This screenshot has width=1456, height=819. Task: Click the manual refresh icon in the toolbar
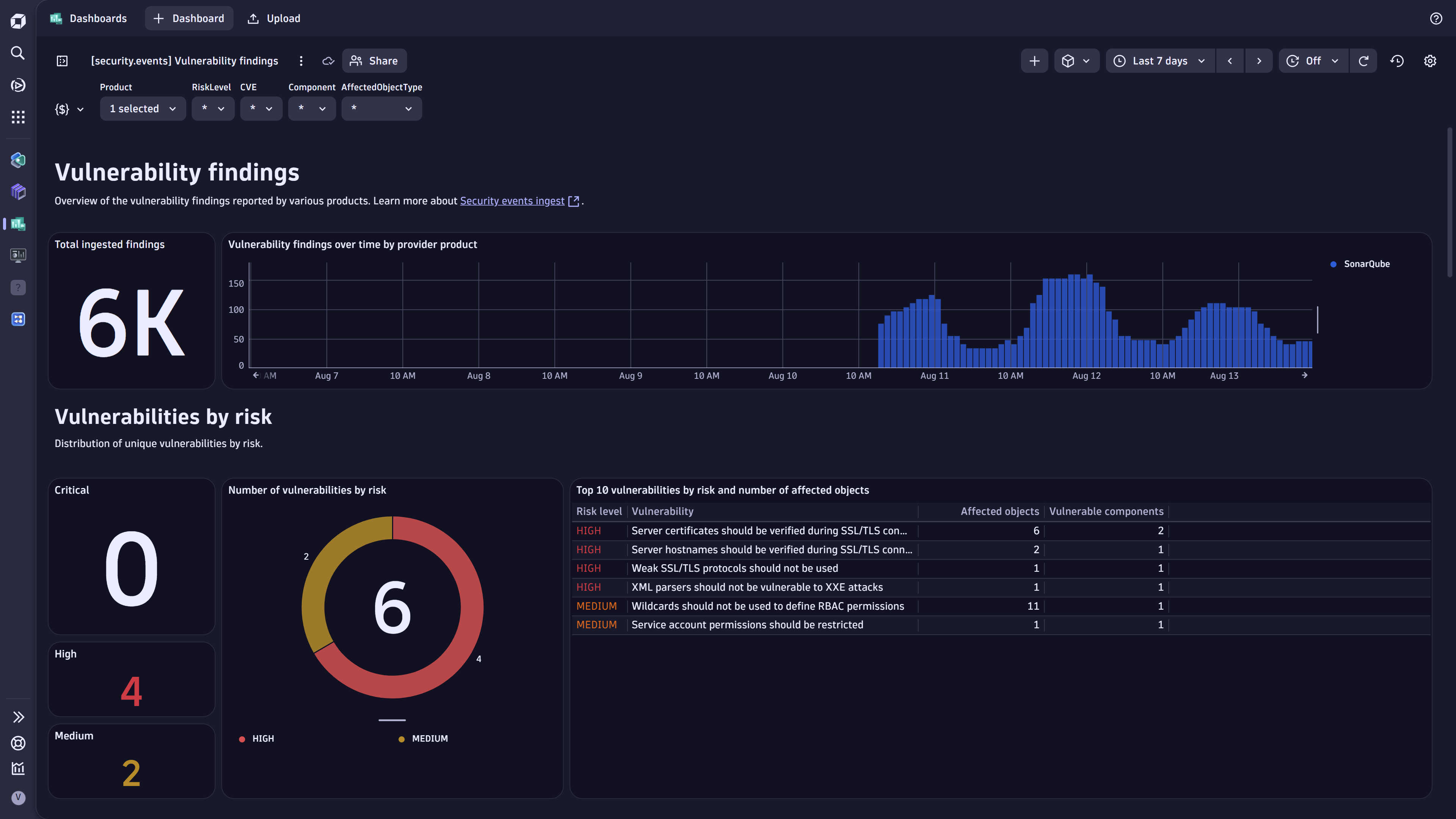(x=1364, y=61)
